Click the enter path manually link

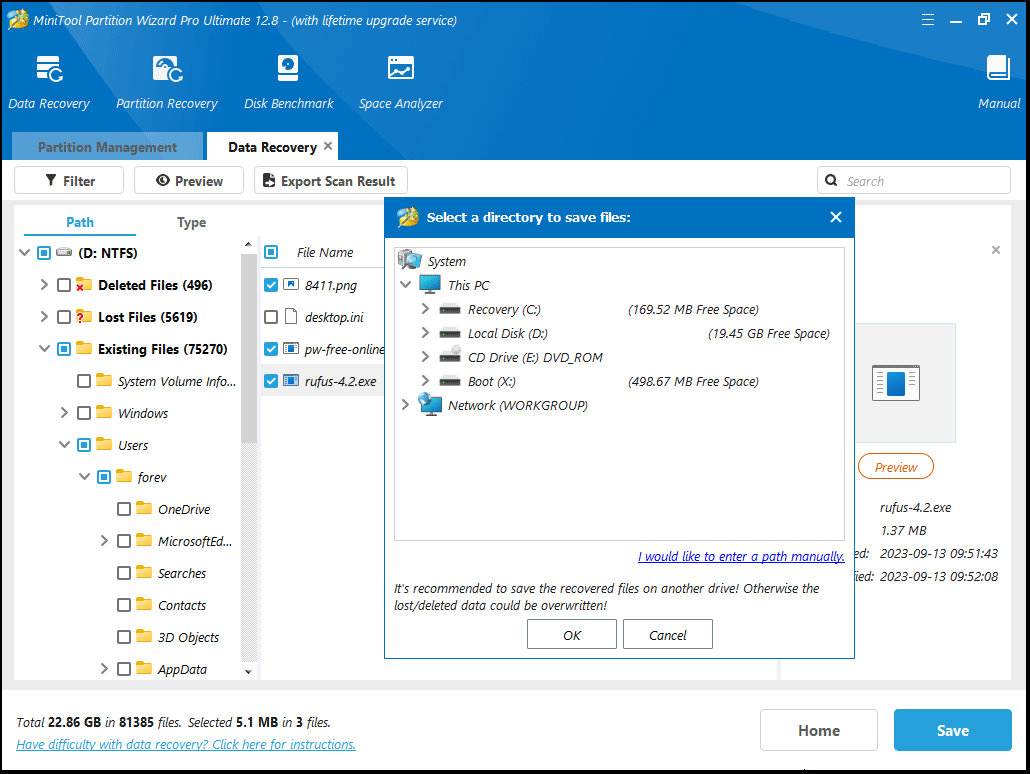[741, 557]
